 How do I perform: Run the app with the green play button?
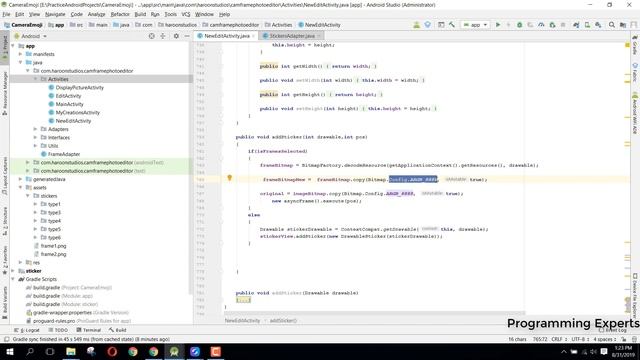(x=498, y=25)
